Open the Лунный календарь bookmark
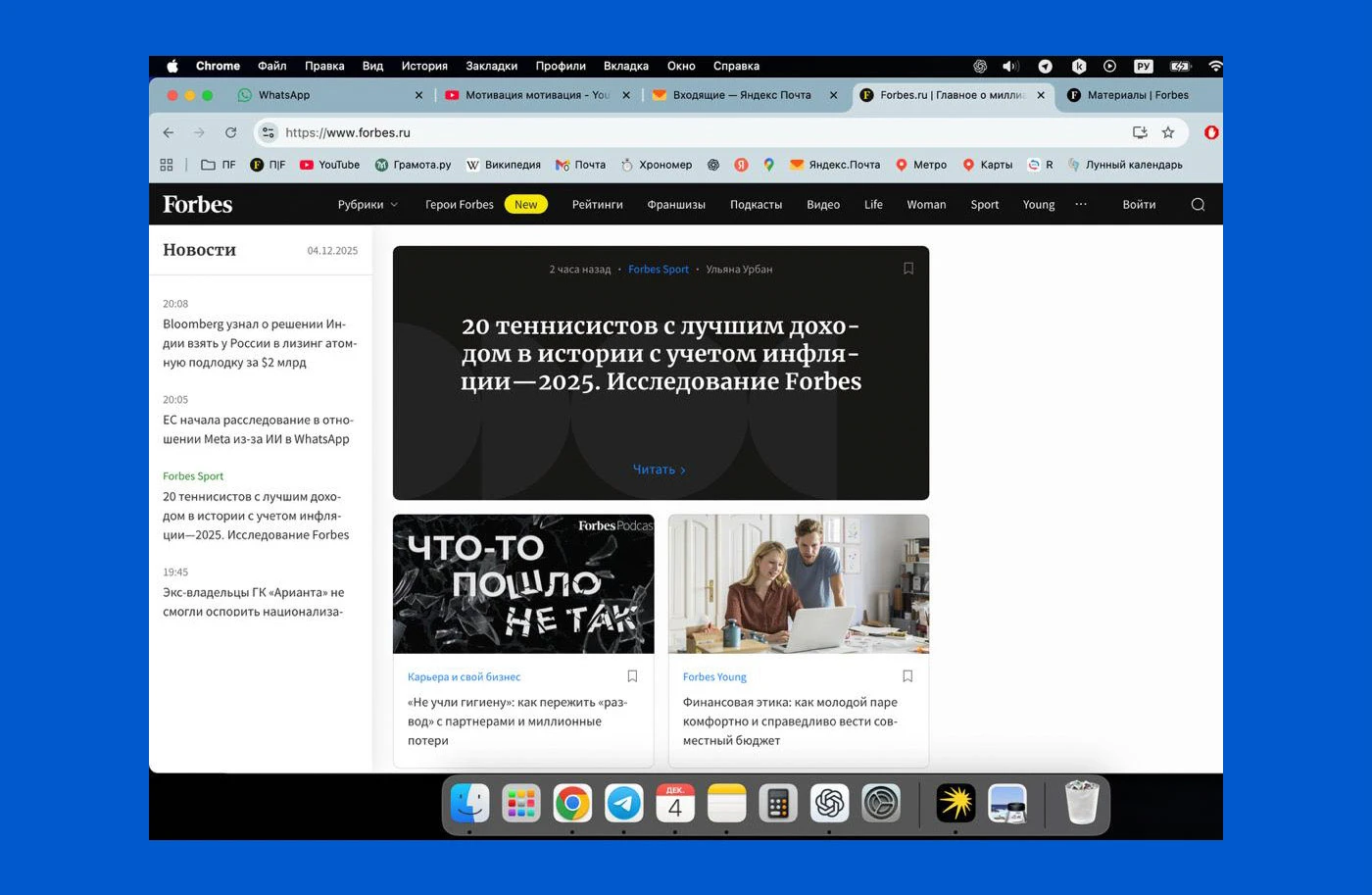The height and width of the screenshot is (895, 1372). [1124, 165]
